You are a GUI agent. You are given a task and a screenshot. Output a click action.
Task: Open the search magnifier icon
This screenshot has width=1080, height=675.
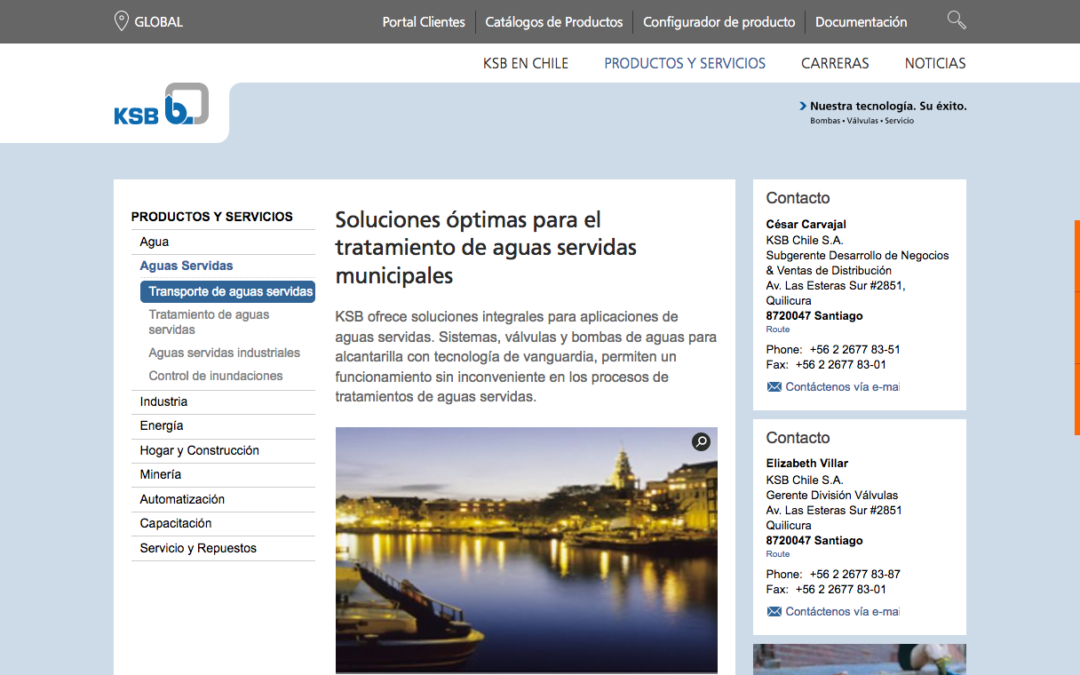[x=956, y=20]
